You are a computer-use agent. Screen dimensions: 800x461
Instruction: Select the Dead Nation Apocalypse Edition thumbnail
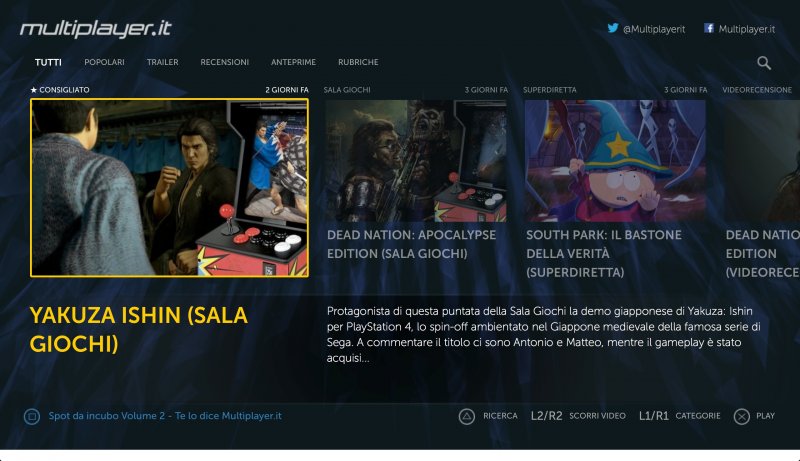416,160
